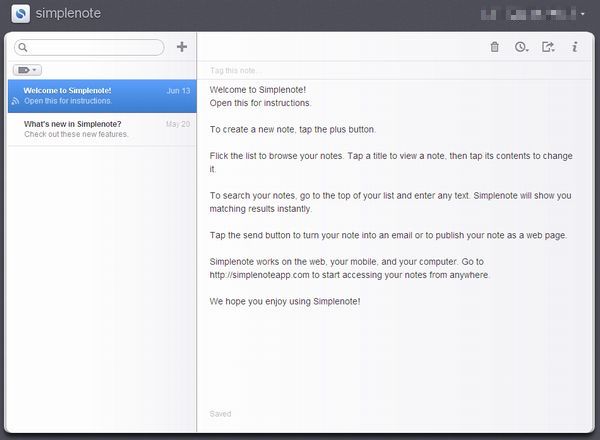Open the tags filter dropdown

coord(27,70)
